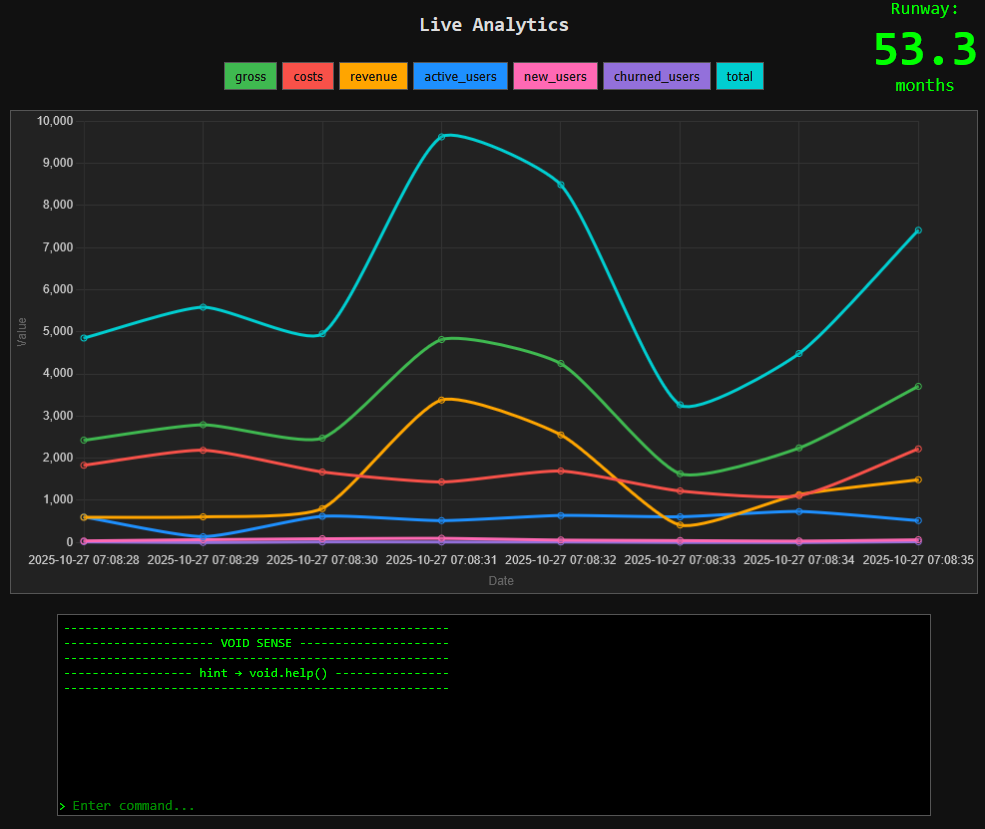Click the Value axis label on the left
This screenshot has width=985, height=829.
click(x=22, y=333)
